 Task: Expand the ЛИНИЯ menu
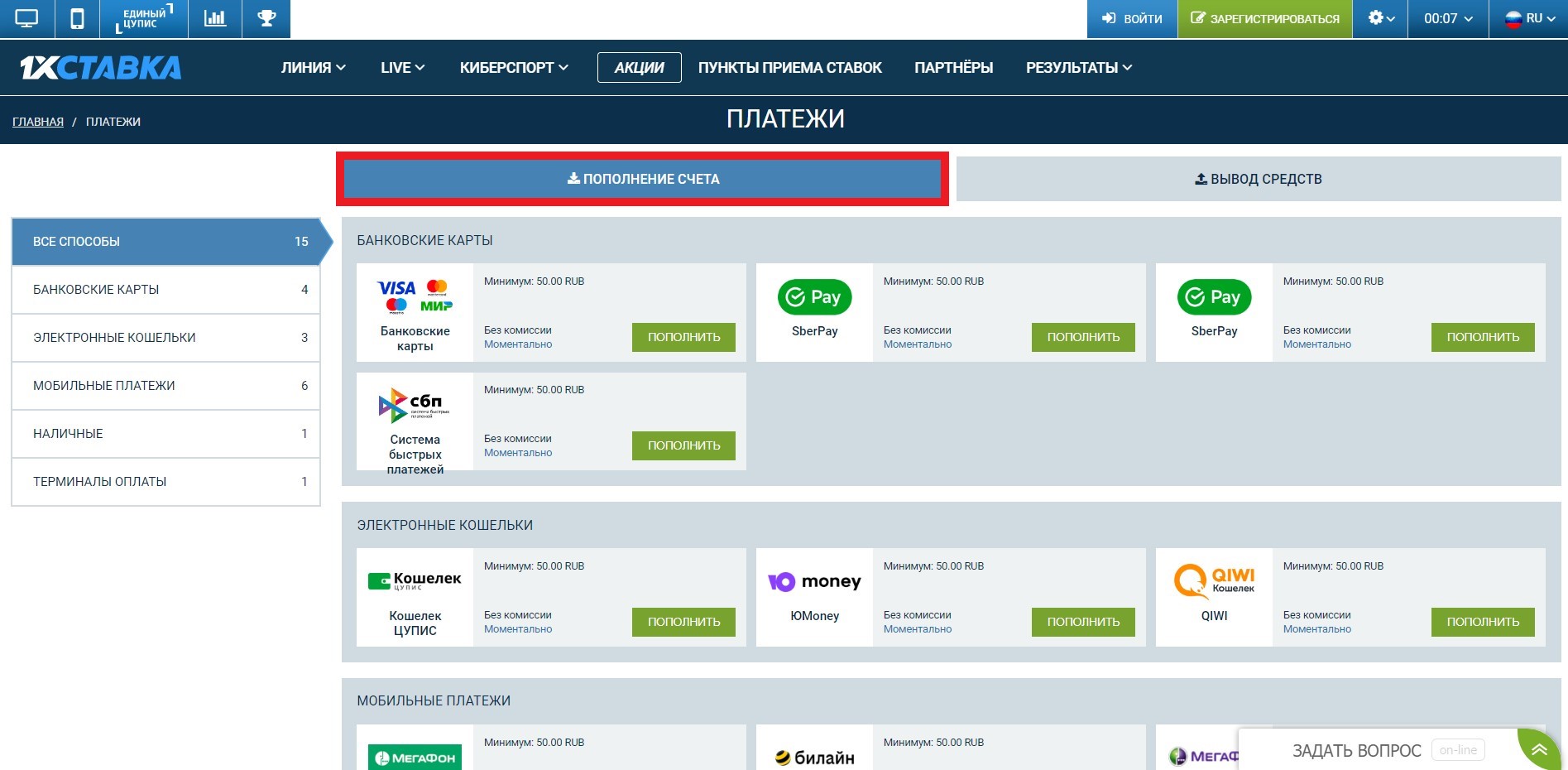314,68
